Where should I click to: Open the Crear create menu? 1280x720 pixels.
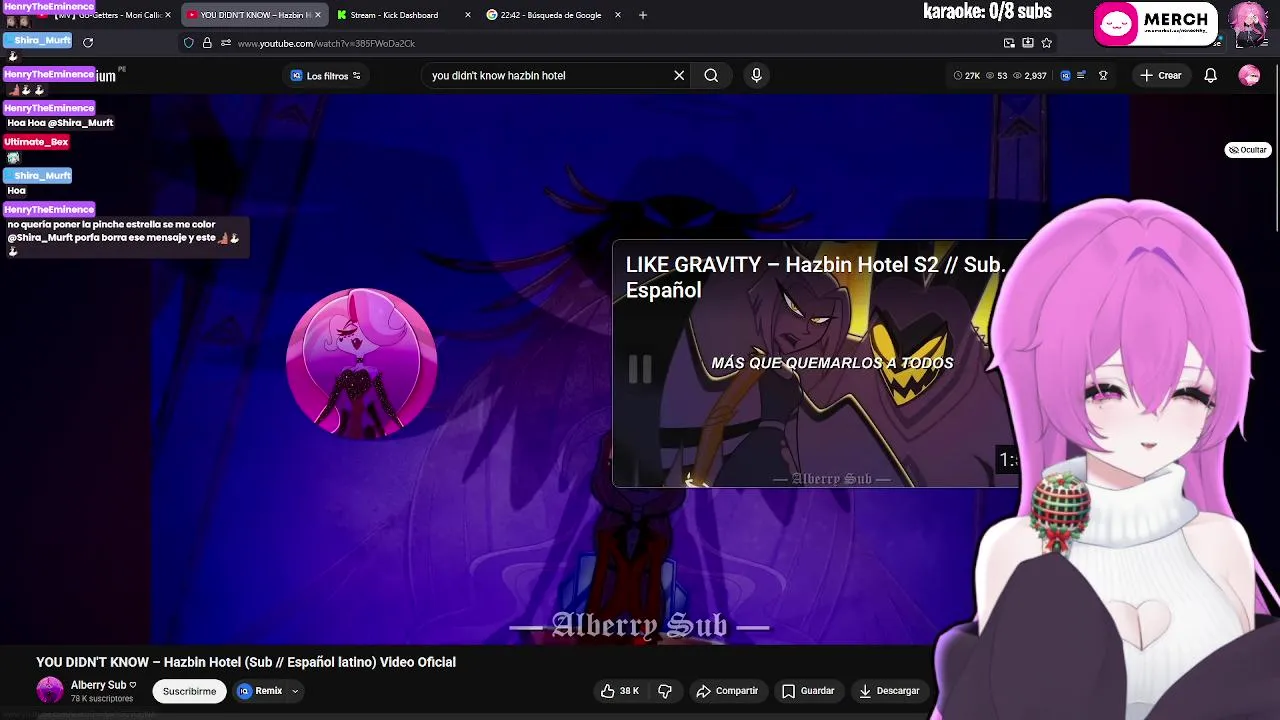(x=1161, y=76)
